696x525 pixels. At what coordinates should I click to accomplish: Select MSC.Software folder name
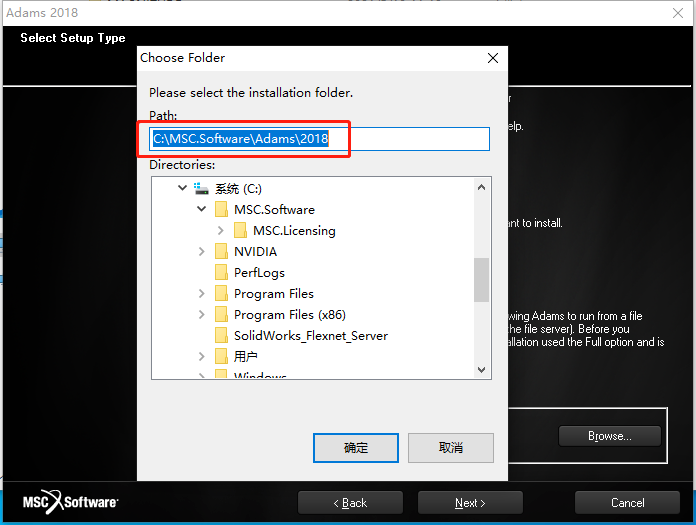(274, 209)
